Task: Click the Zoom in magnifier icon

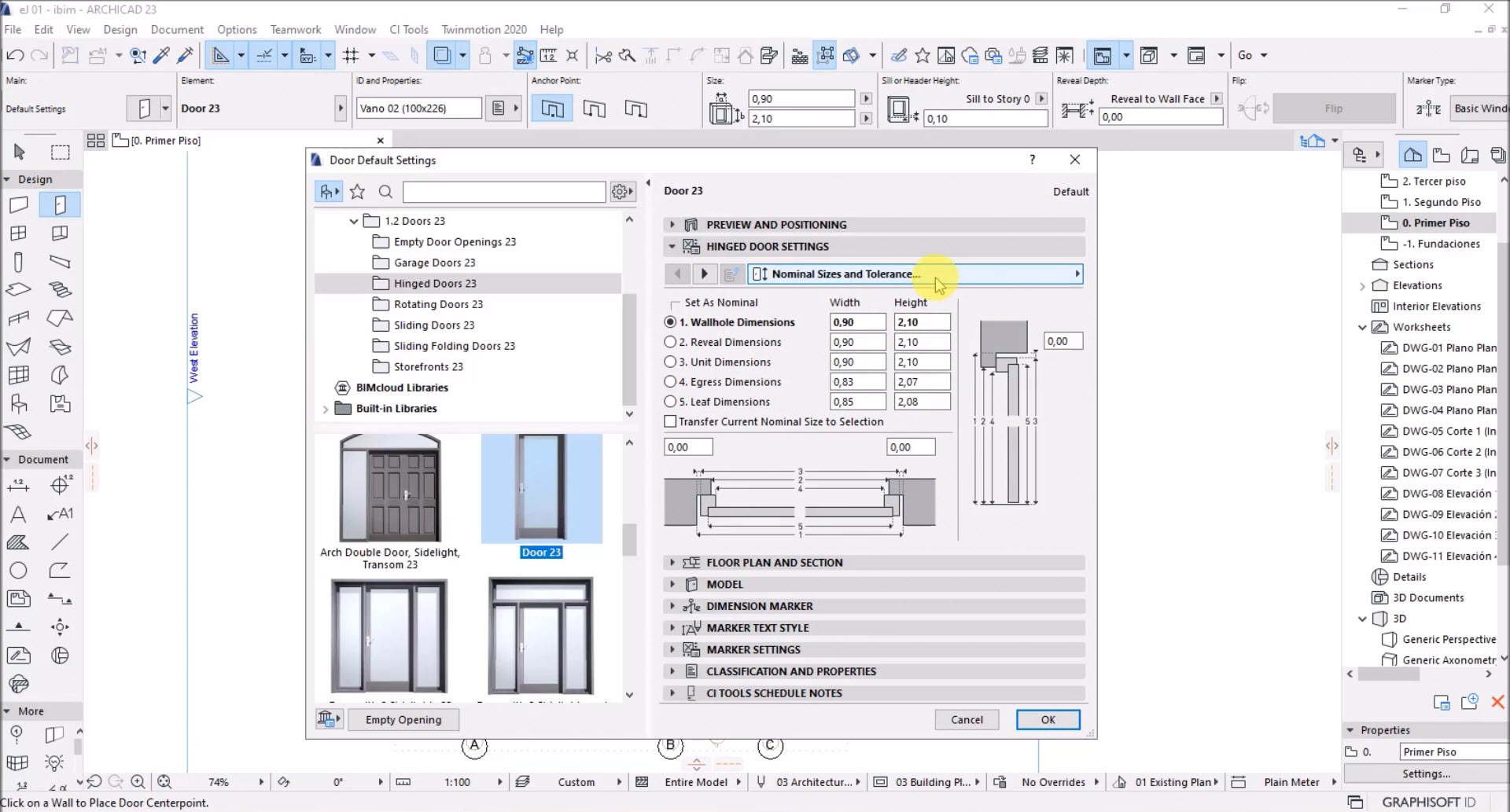Action: (138, 781)
